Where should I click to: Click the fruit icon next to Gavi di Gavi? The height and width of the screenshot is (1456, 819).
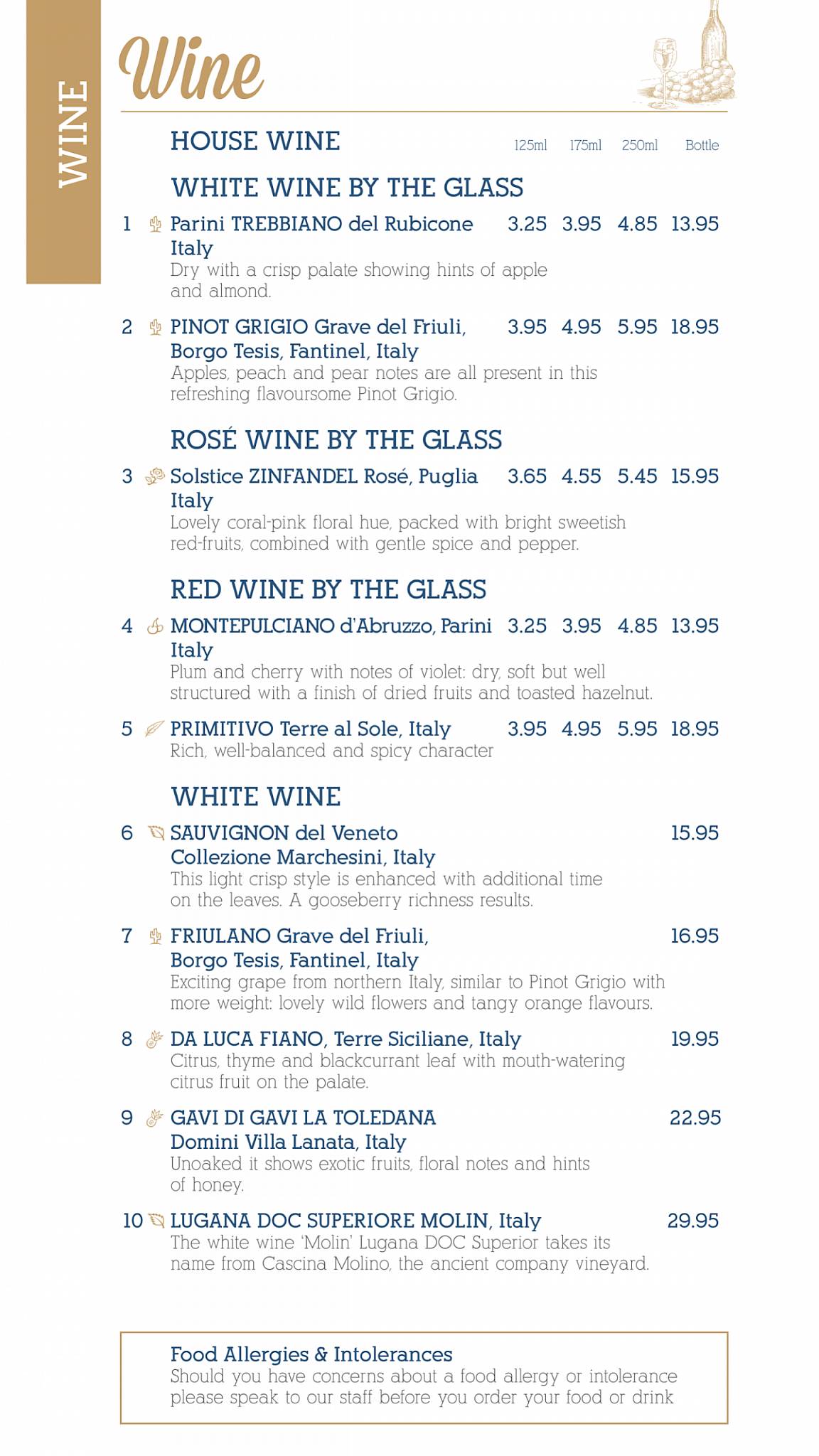click(155, 1118)
